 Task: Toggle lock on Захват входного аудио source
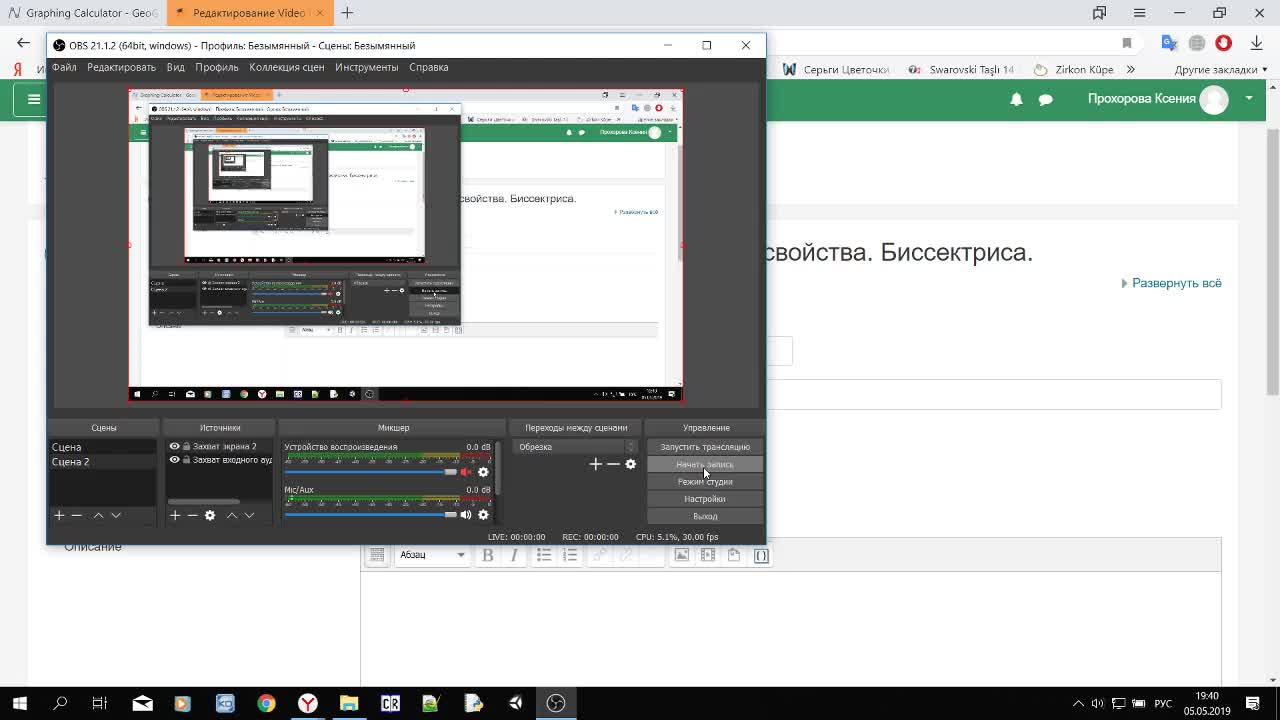pos(186,460)
